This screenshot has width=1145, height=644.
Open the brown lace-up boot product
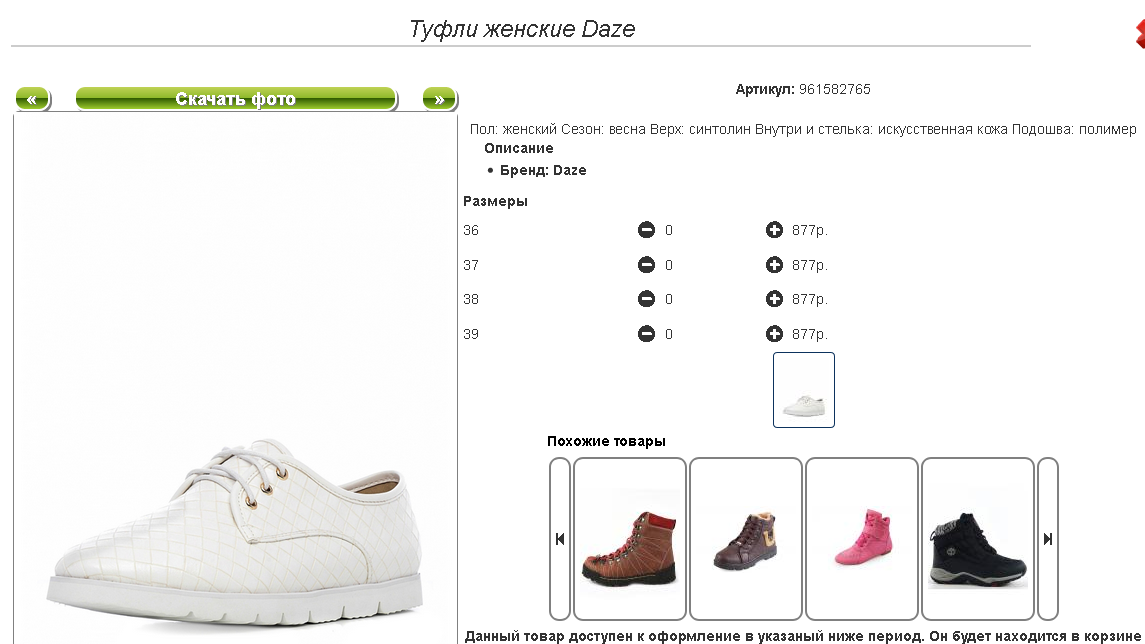click(x=630, y=539)
